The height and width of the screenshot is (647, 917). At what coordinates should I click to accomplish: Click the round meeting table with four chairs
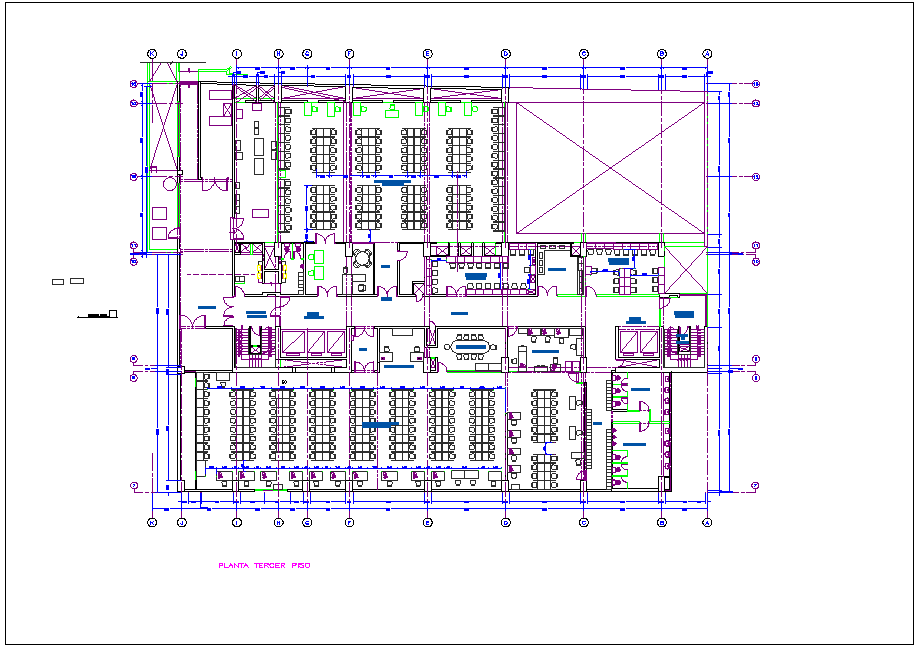click(x=362, y=258)
